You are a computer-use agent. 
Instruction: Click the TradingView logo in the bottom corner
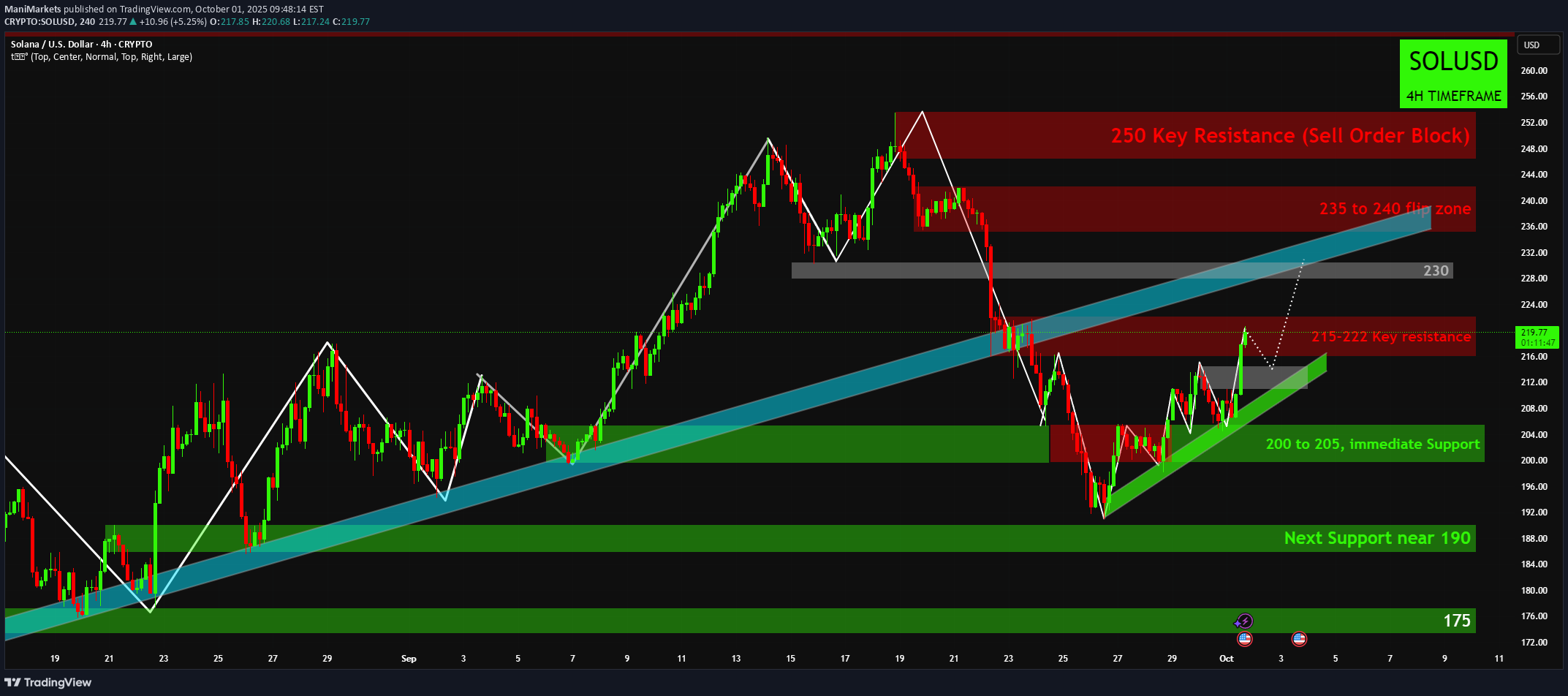[48, 682]
